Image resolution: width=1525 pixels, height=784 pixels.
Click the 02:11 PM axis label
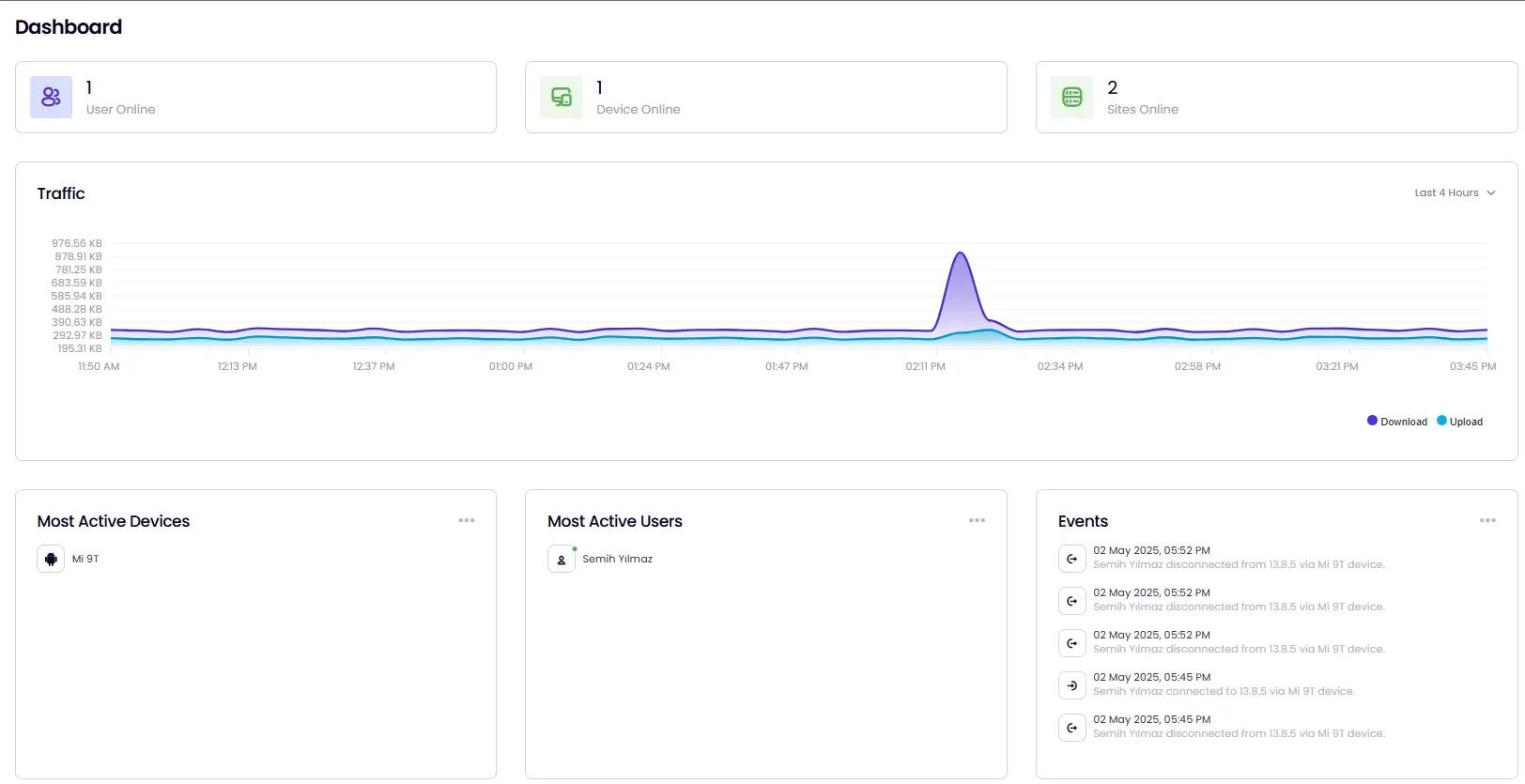[x=925, y=367]
